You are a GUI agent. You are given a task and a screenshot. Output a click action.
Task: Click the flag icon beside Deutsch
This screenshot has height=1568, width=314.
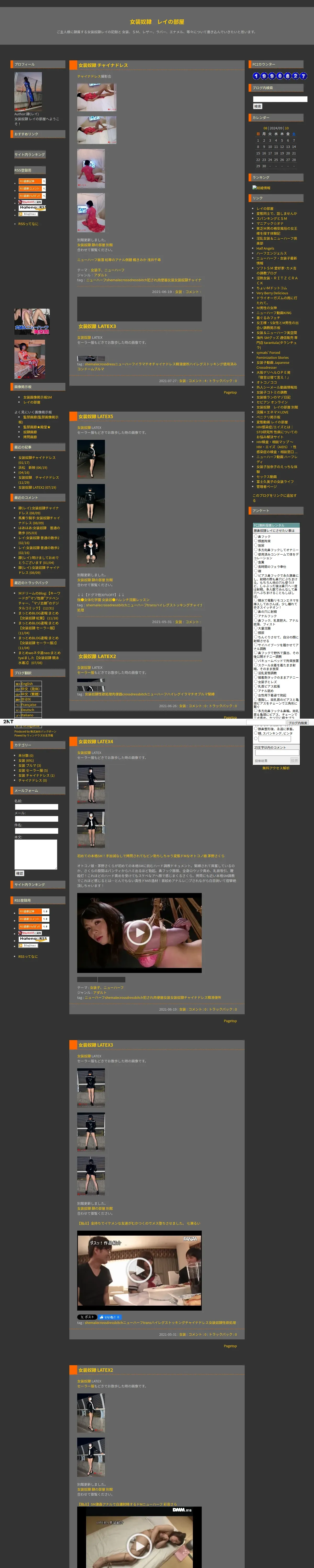pos(18,710)
